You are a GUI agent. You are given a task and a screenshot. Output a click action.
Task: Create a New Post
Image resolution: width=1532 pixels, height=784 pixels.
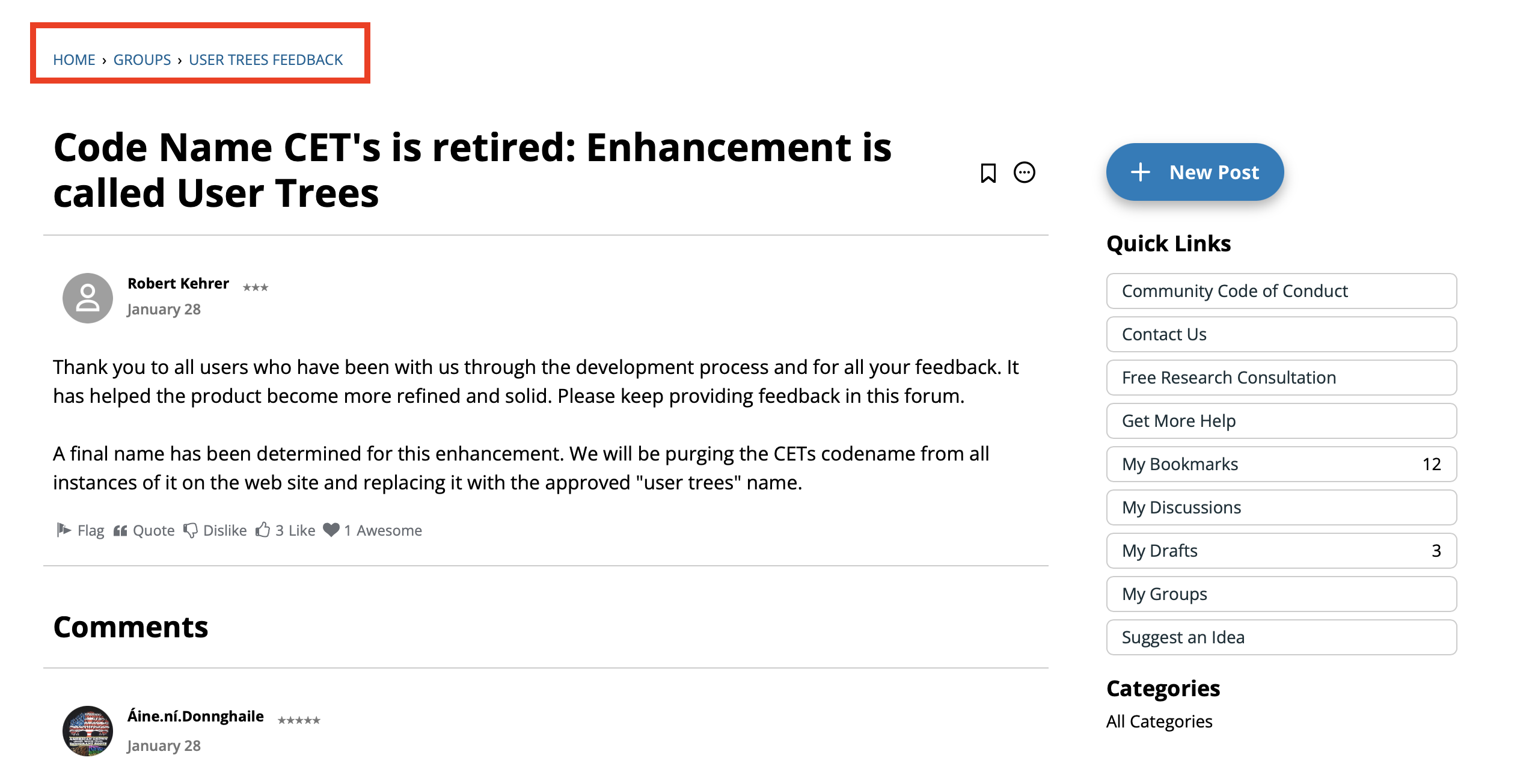1213,172
